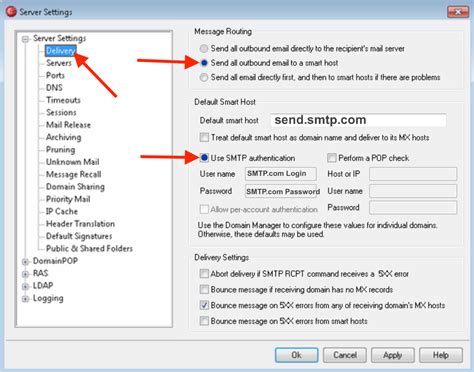Click the red MDaemon title bar icon
474x372 pixels.
tap(11, 12)
